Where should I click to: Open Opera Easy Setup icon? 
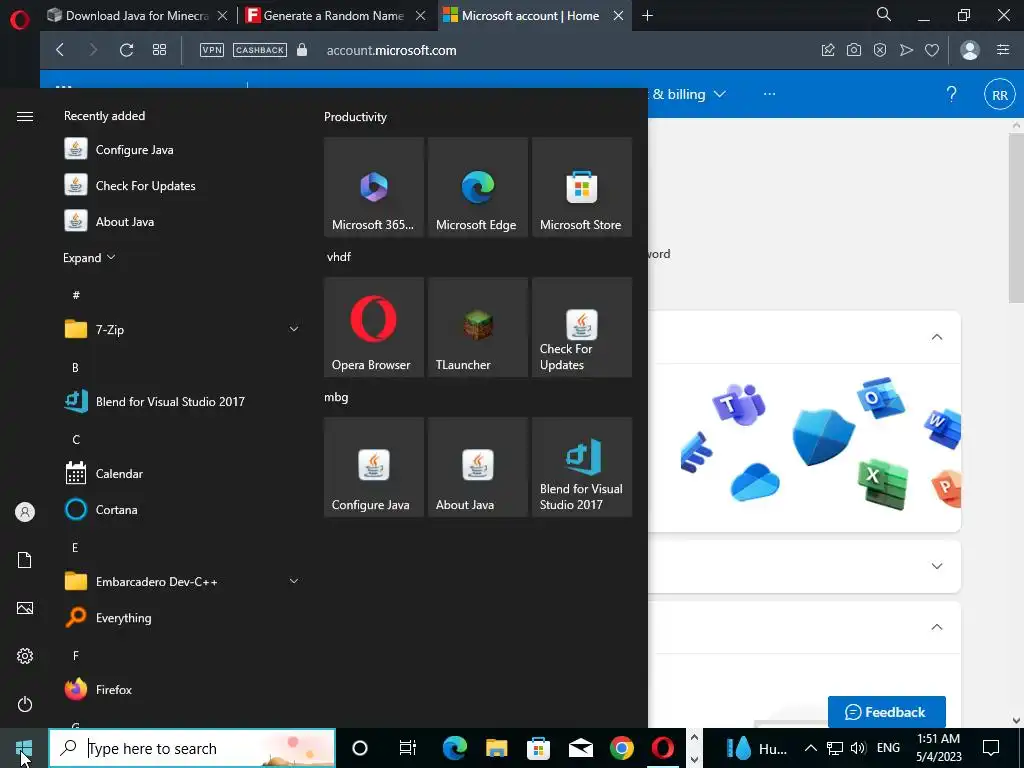[x=1003, y=50]
